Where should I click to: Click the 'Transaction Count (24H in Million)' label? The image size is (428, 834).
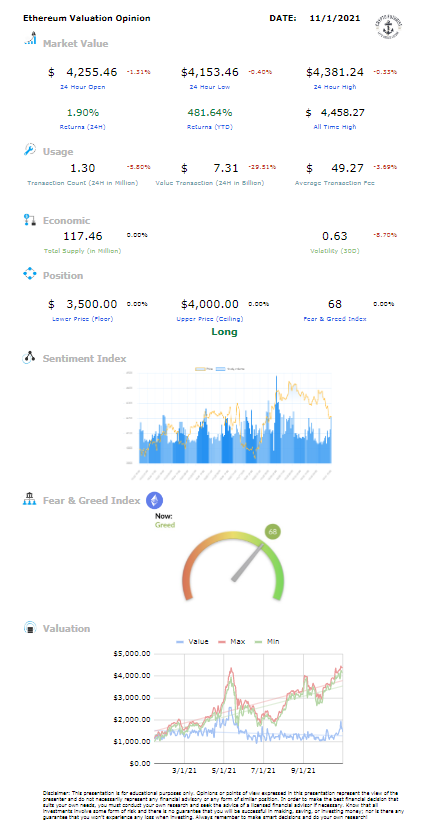click(82, 182)
